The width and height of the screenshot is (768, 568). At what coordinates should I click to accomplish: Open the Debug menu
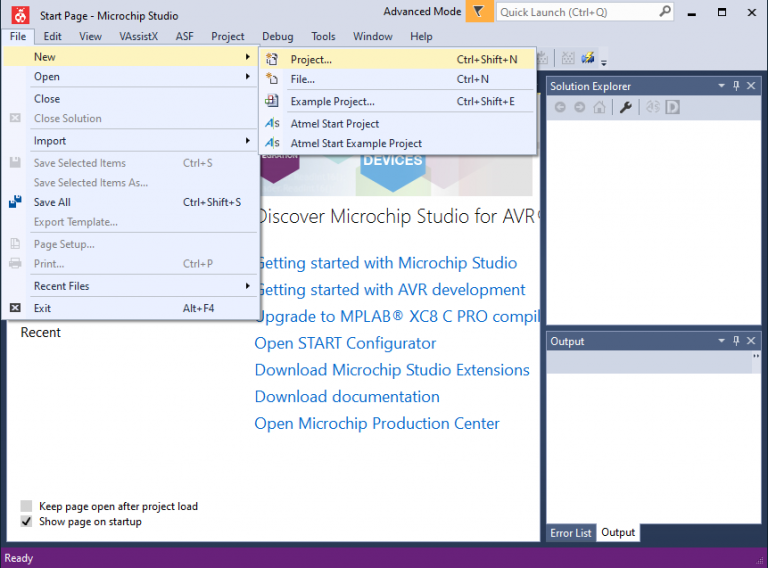[277, 36]
